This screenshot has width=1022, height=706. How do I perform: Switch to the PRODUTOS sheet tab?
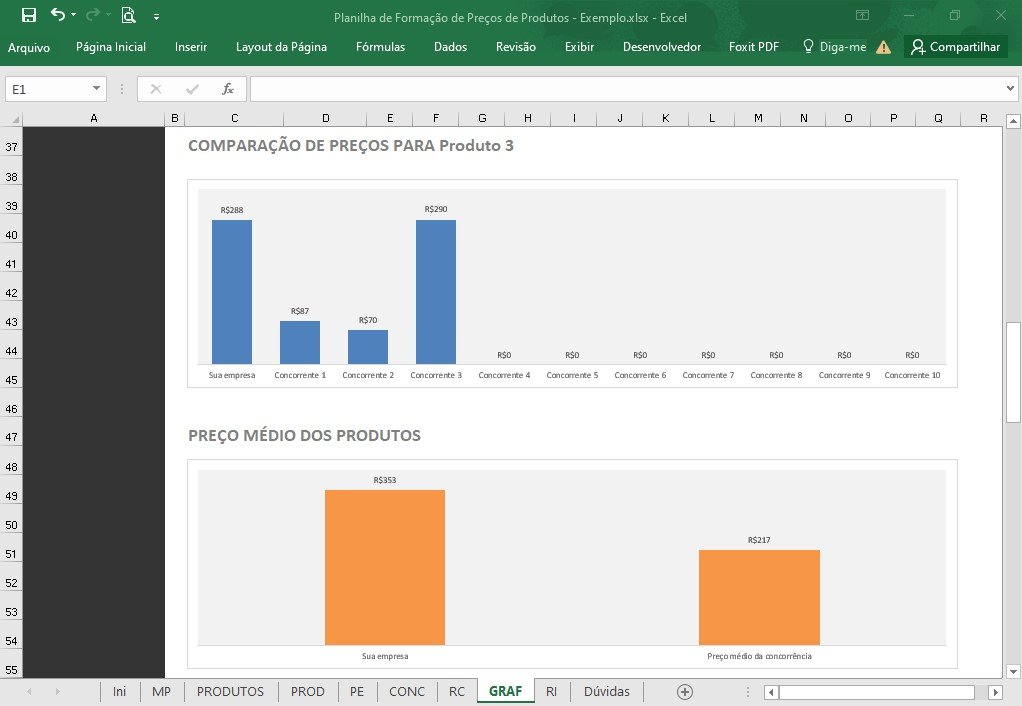coord(230,692)
